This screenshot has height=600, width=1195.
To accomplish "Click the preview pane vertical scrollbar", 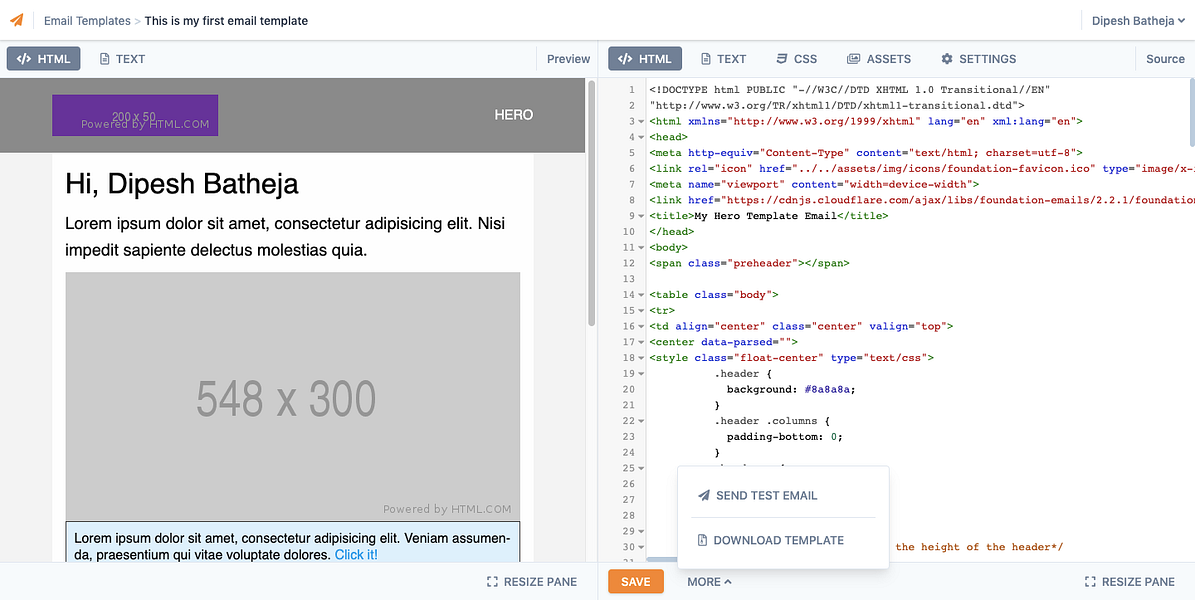I will pyautogui.click(x=591, y=204).
